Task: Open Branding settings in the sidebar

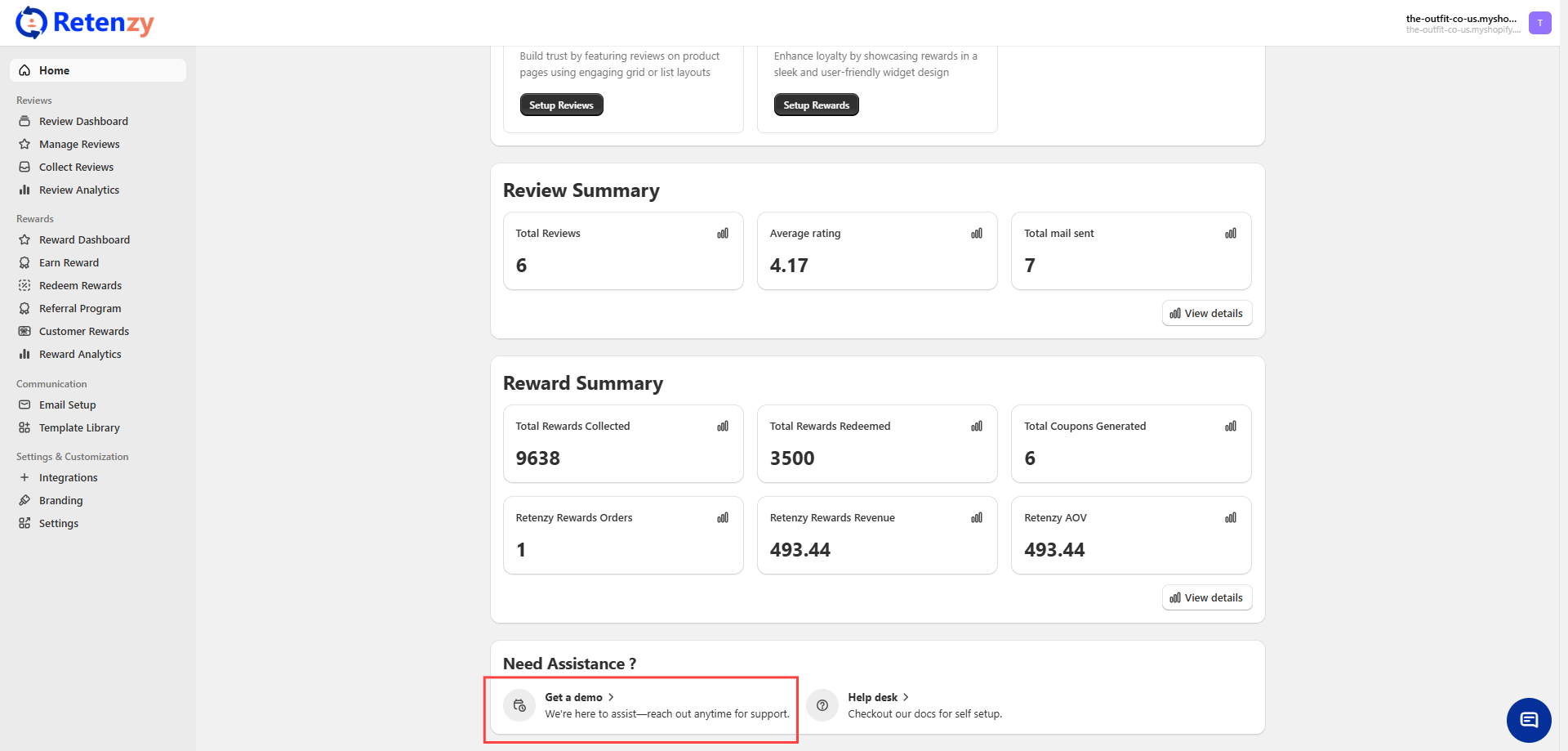Action: click(x=60, y=500)
